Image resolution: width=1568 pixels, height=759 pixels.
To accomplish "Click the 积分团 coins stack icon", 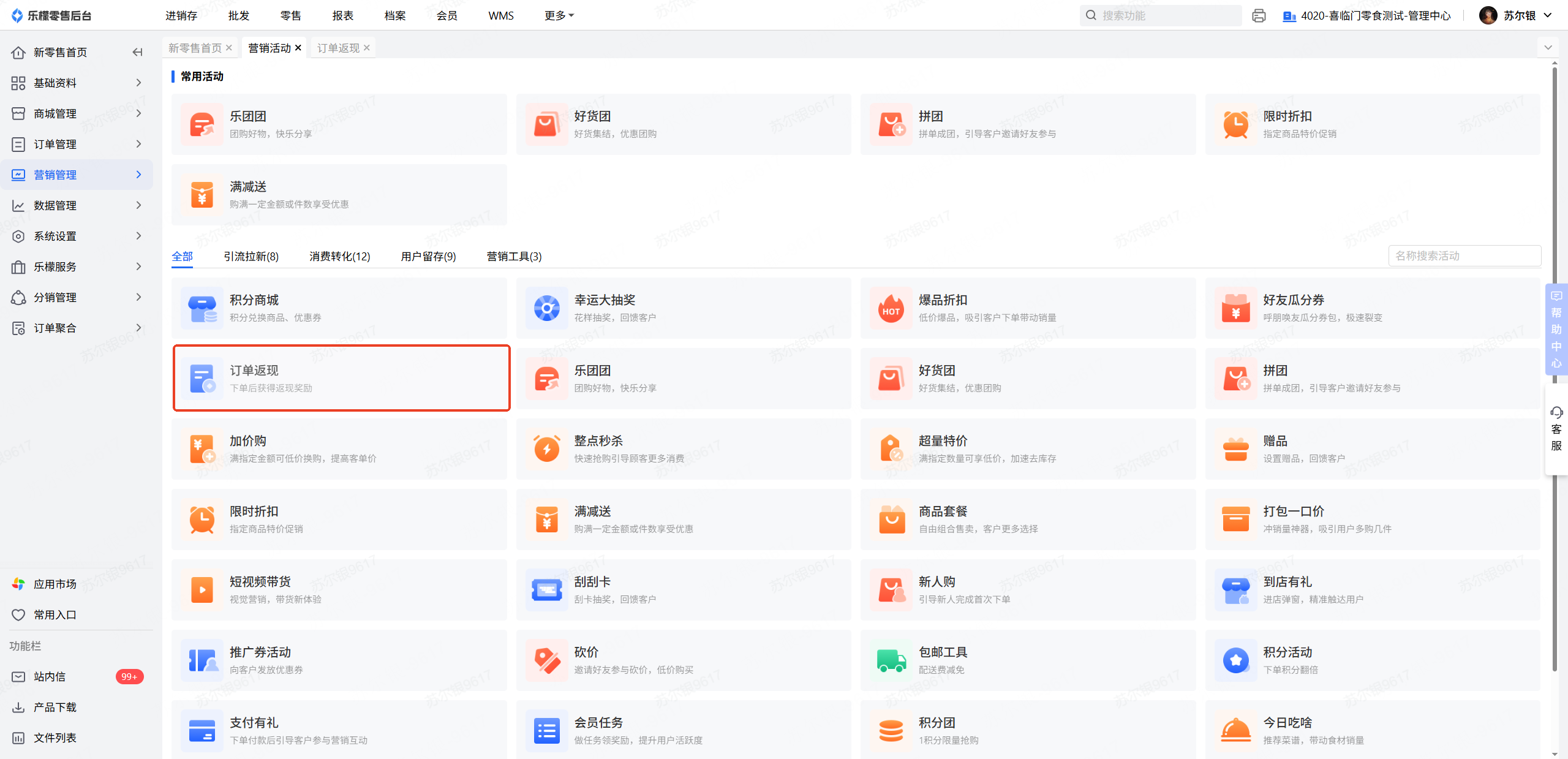I will [891, 731].
